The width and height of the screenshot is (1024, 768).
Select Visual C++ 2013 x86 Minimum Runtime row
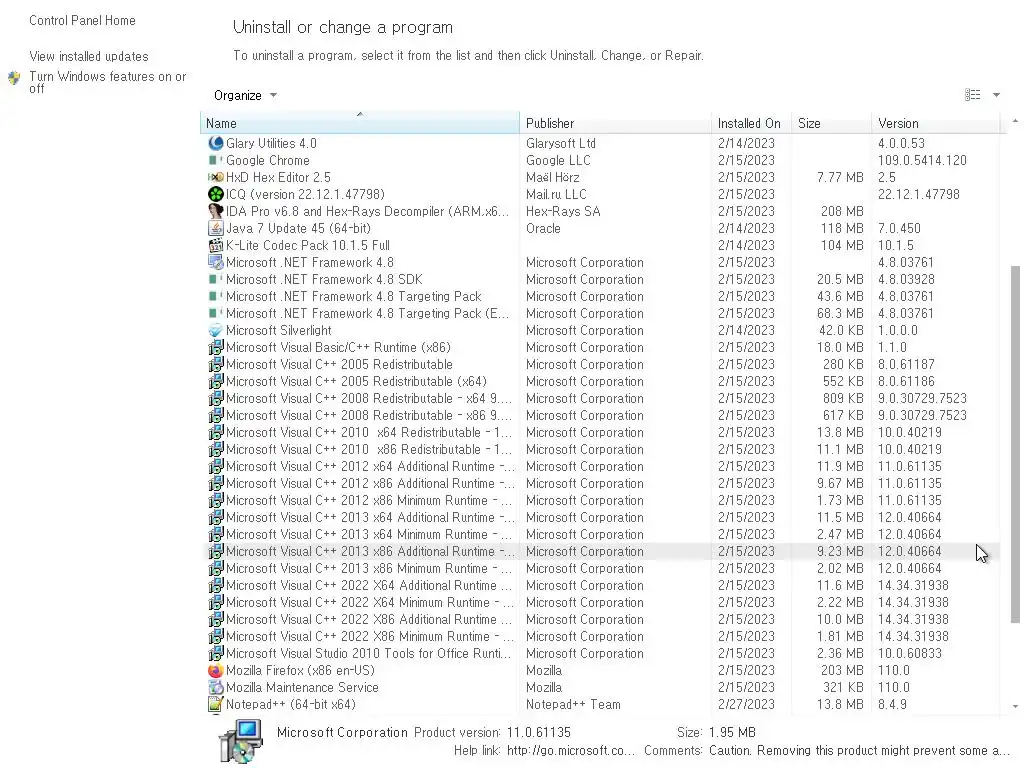click(x=600, y=568)
